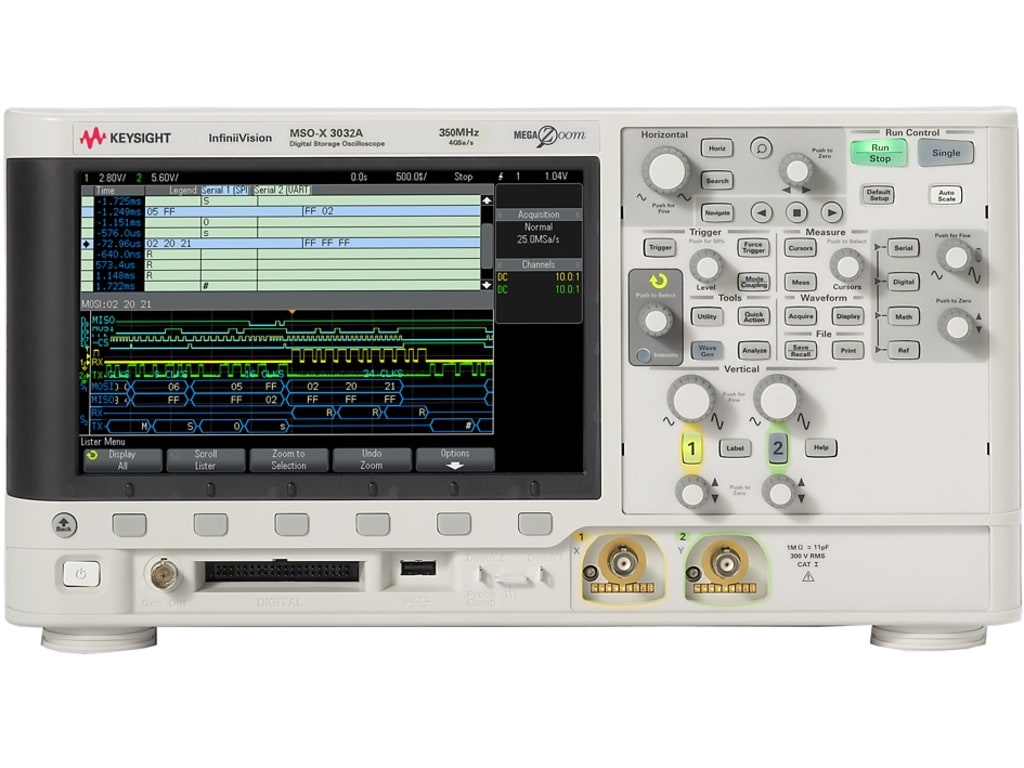Hit the navigate stop square key
This screenshot has width=1024, height=768.
797,212
